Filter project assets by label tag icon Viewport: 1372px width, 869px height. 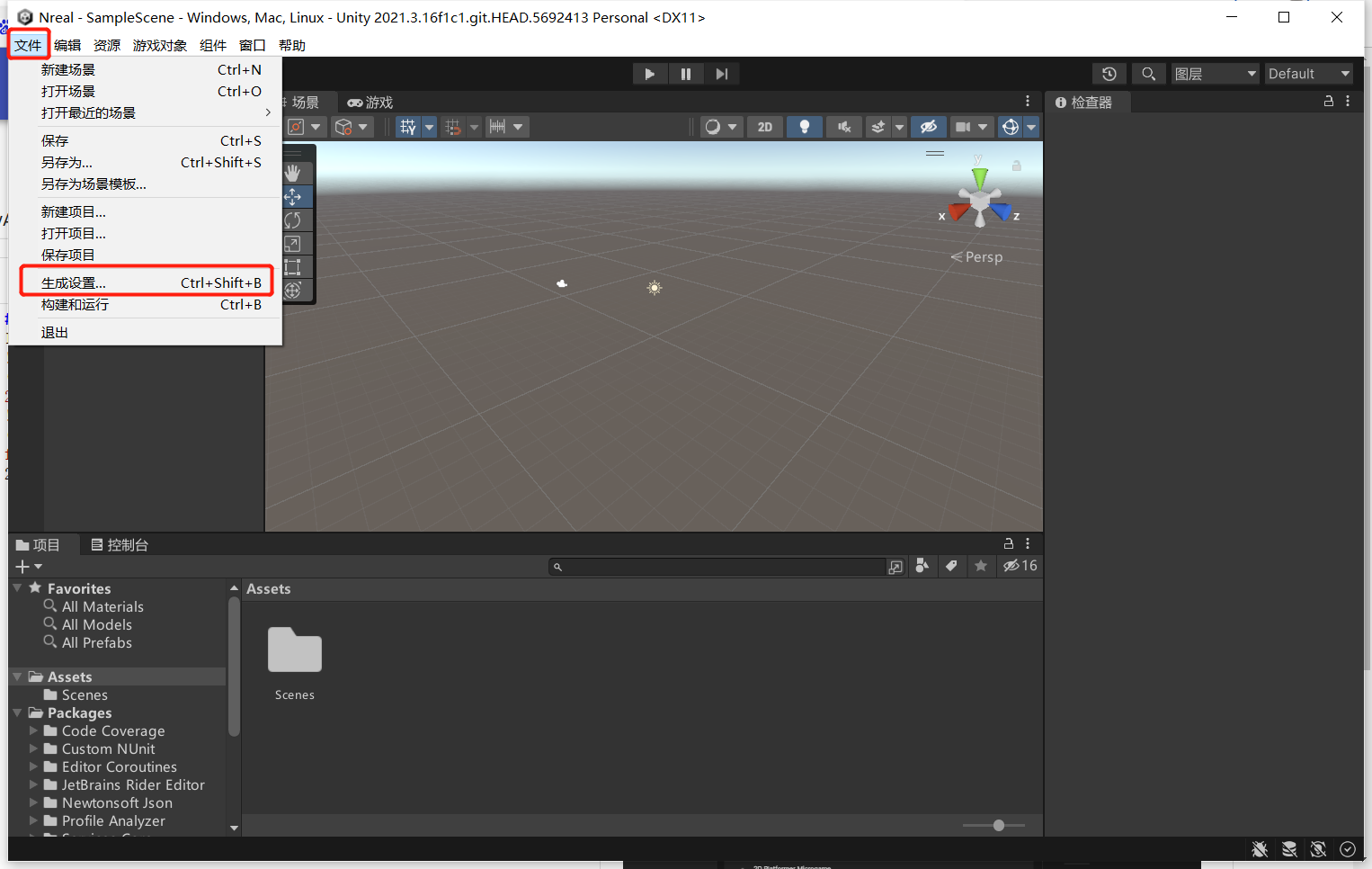(952, 565)
